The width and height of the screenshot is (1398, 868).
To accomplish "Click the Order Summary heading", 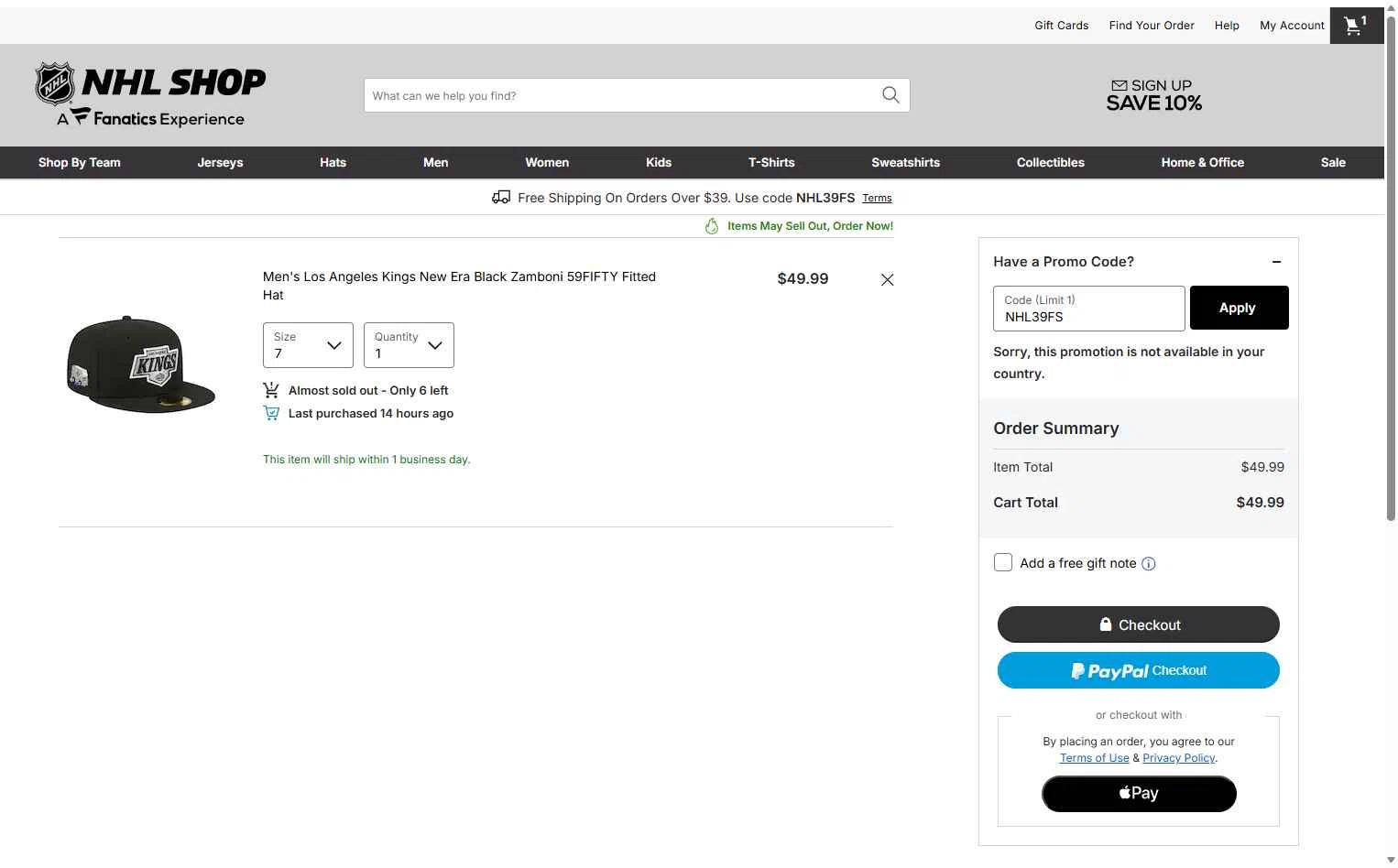I will click(1056, 429).
